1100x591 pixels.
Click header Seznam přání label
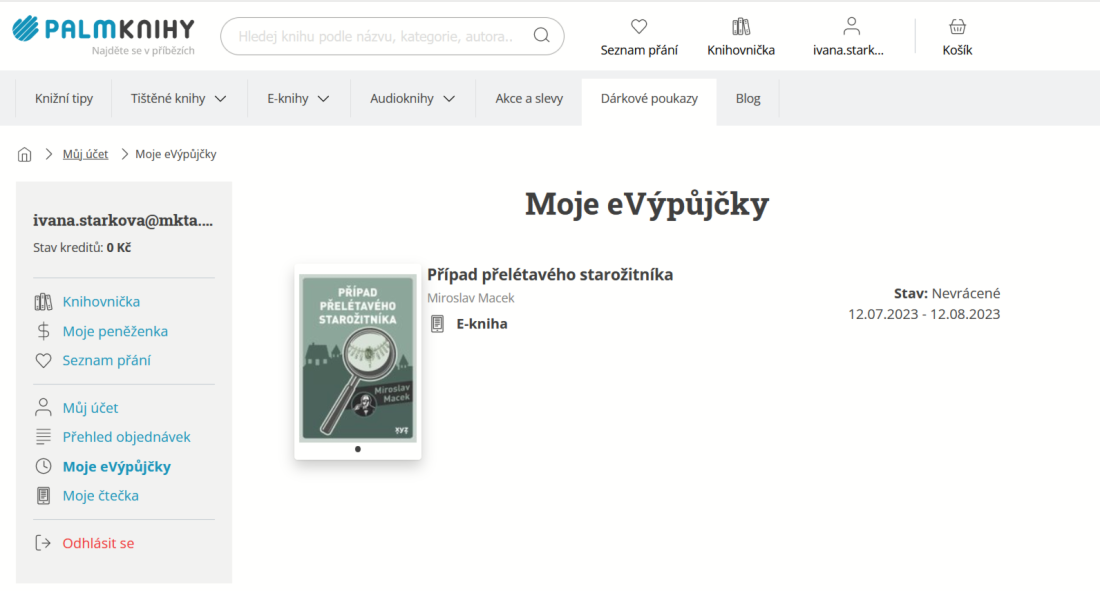tap(639, 50)
